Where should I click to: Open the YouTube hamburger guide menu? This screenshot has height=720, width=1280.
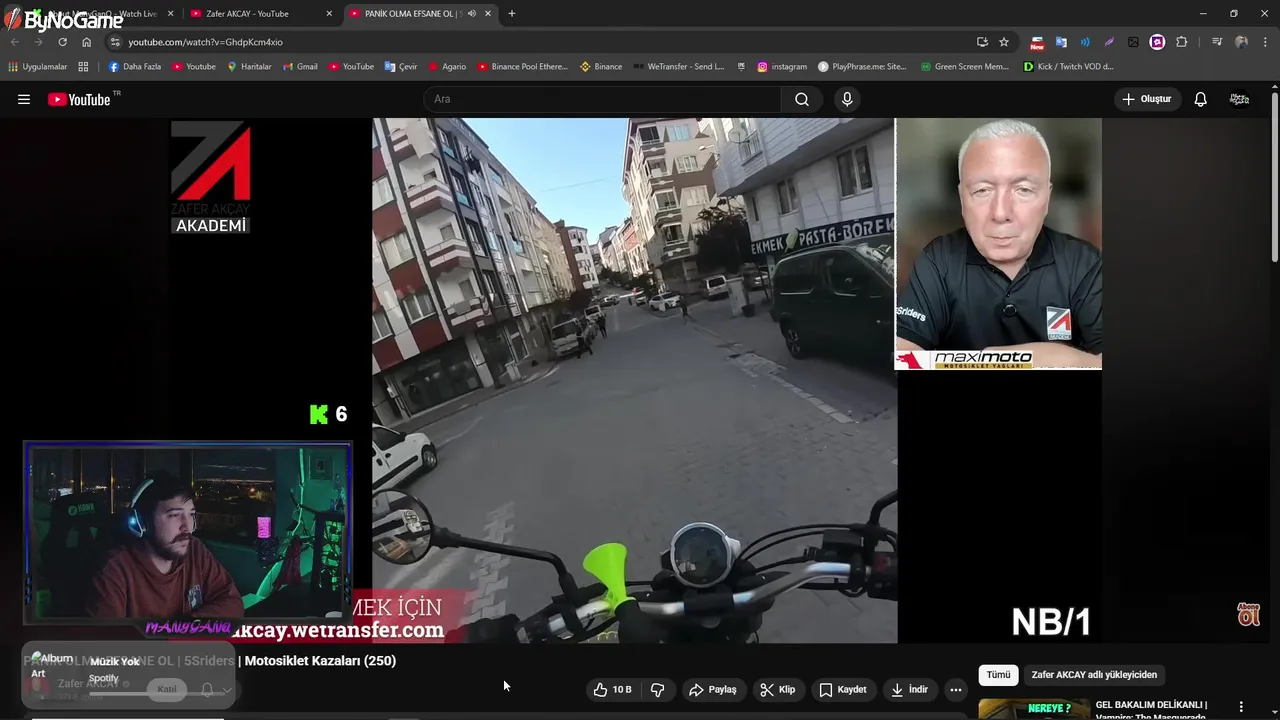click(24, 99)
